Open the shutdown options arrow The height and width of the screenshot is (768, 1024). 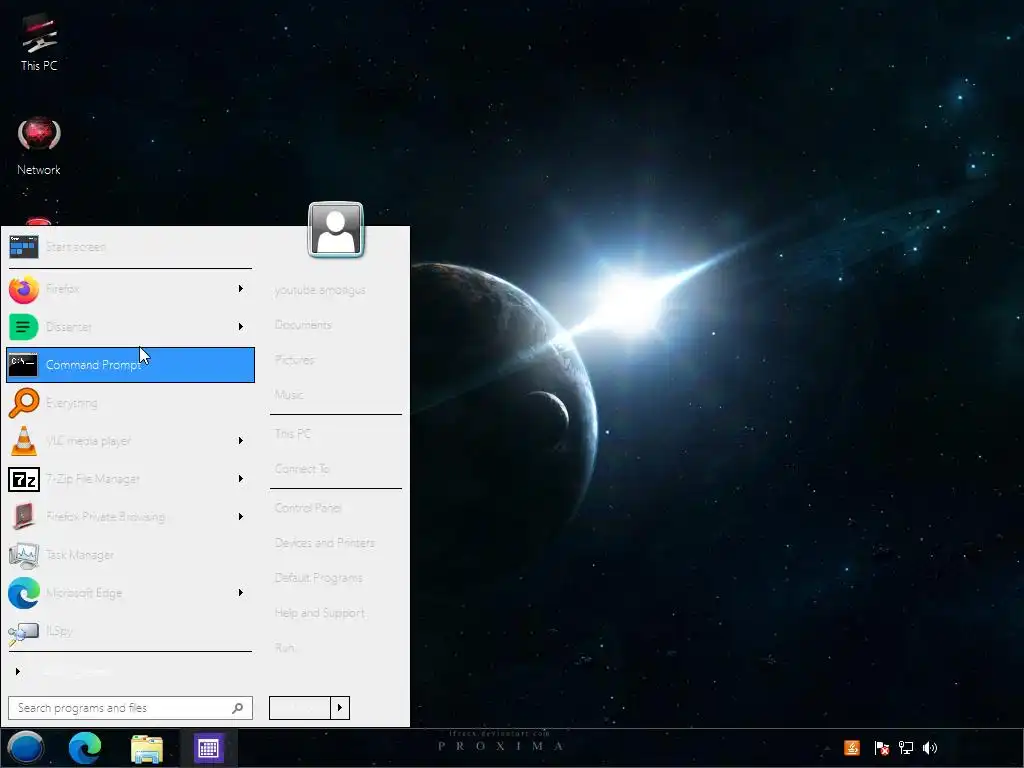click(340, 708)
